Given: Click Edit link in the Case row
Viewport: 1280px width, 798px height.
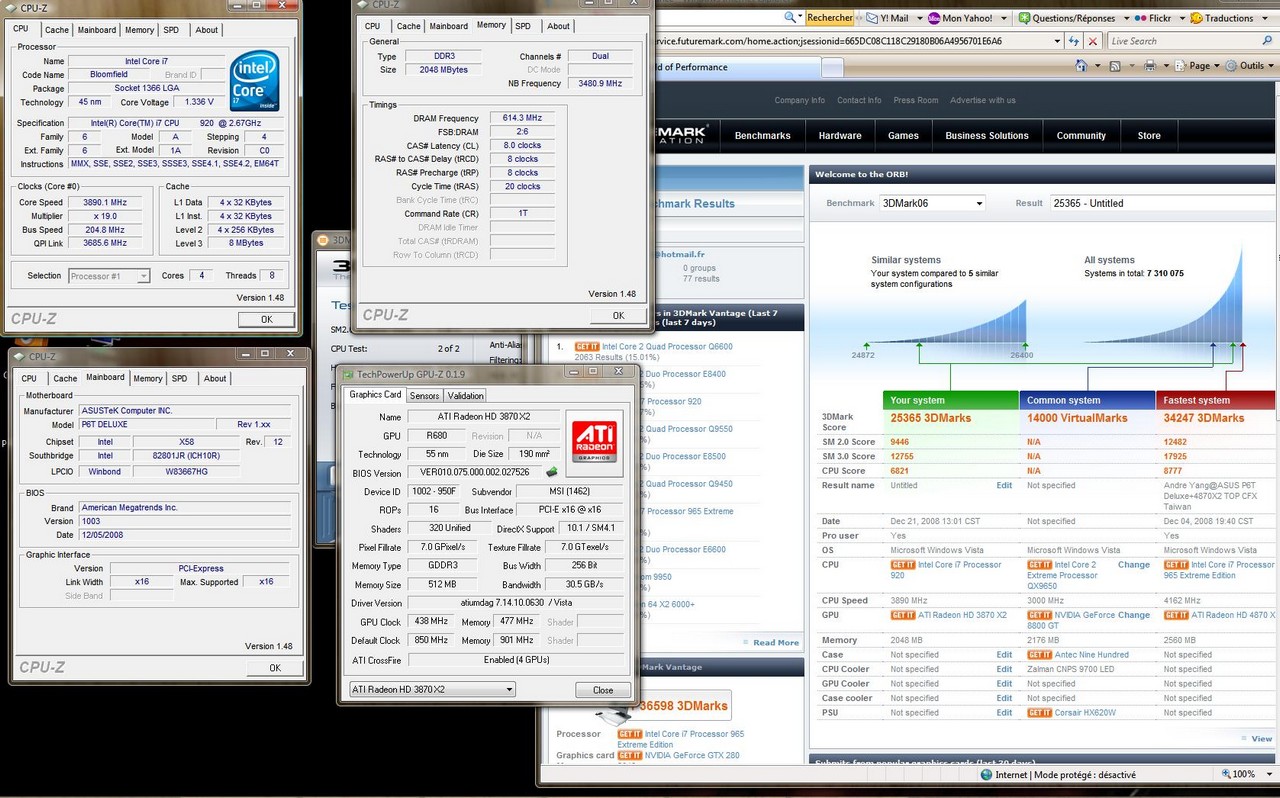Looking at the screenshot, I should (1004, 655).
